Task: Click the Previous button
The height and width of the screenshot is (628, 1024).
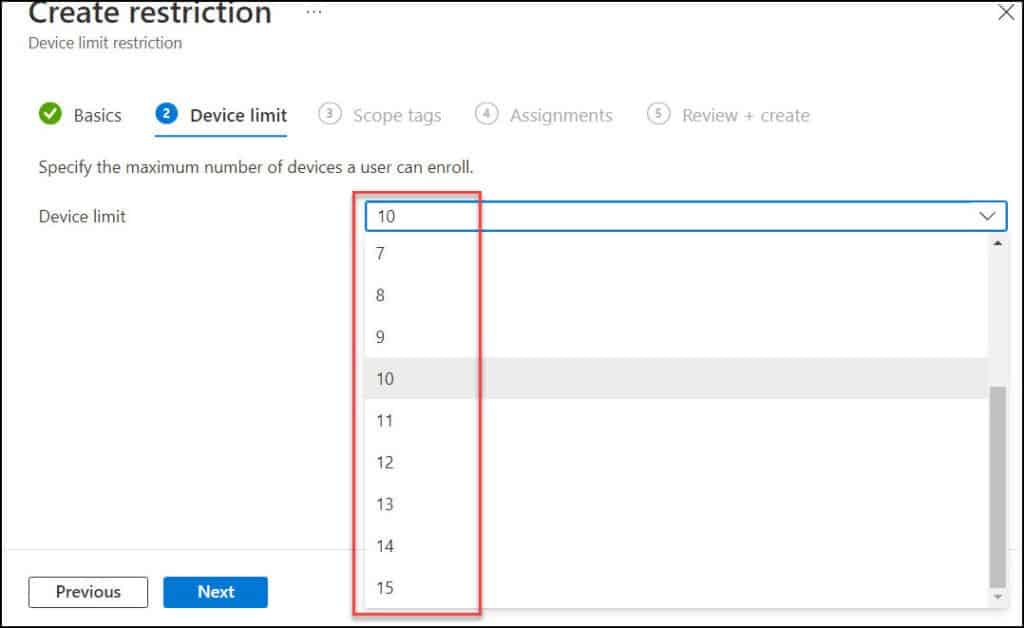Action: point(88,592)
